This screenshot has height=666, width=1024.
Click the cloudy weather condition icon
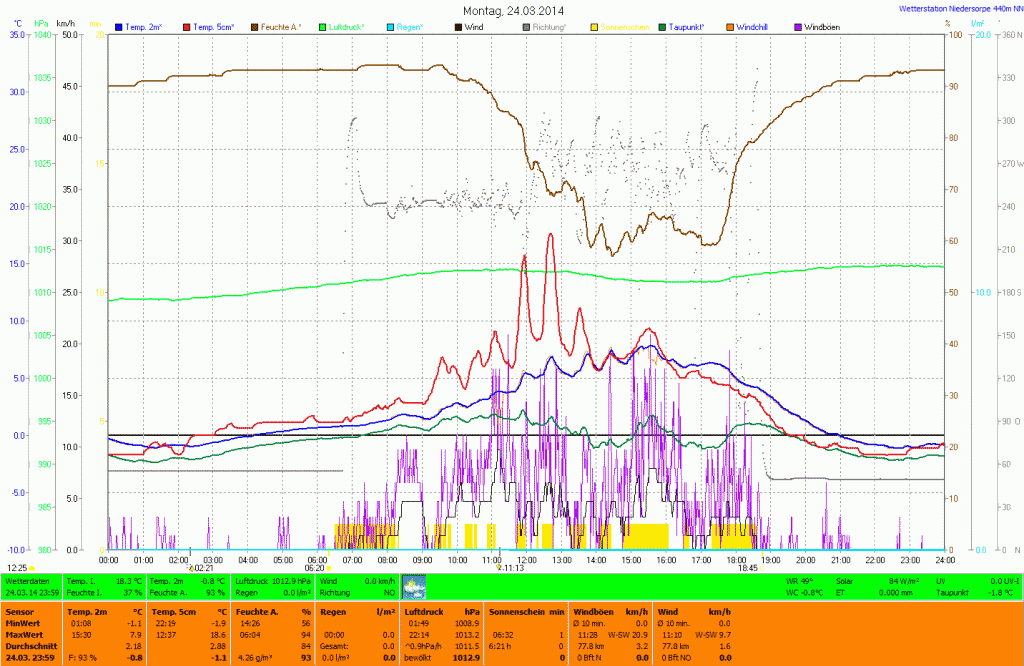coord(413,586)
